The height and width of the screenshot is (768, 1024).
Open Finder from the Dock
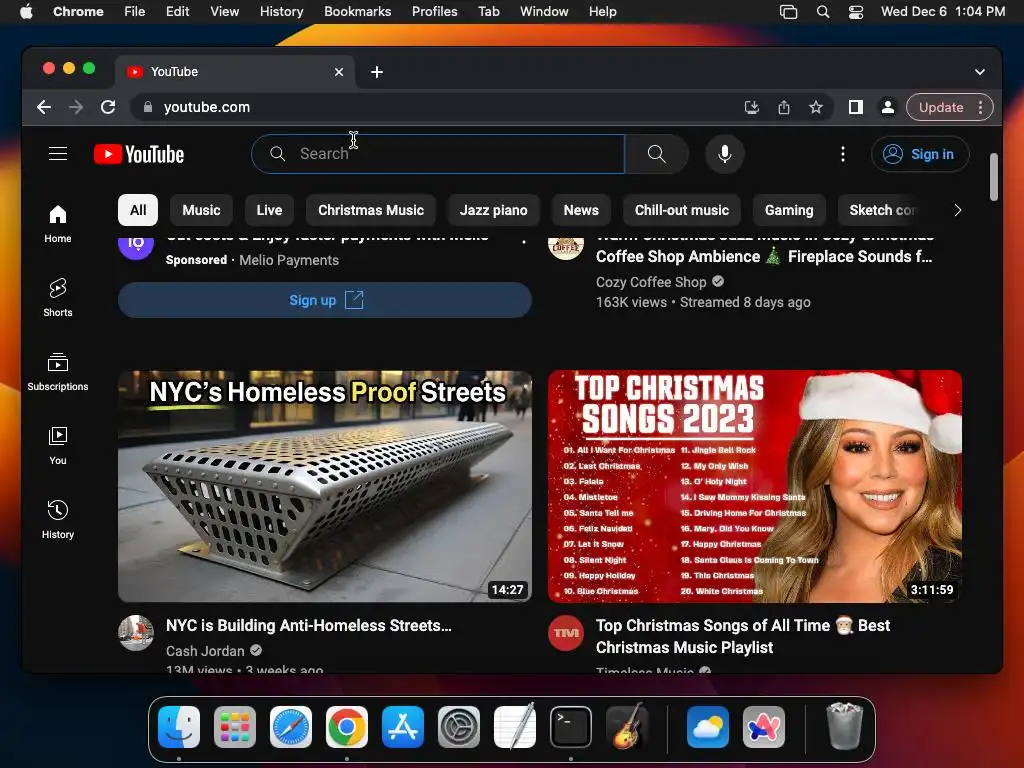click(x=179, y=727)
